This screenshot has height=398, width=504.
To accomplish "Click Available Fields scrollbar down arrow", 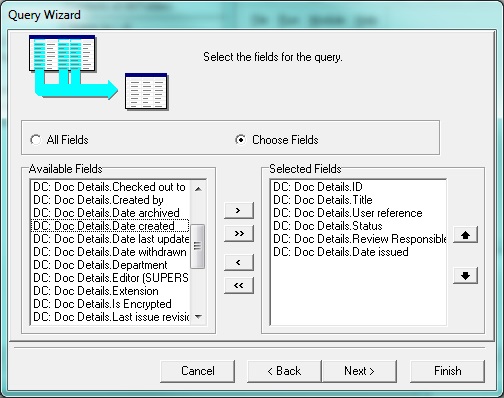I will 198,317.
